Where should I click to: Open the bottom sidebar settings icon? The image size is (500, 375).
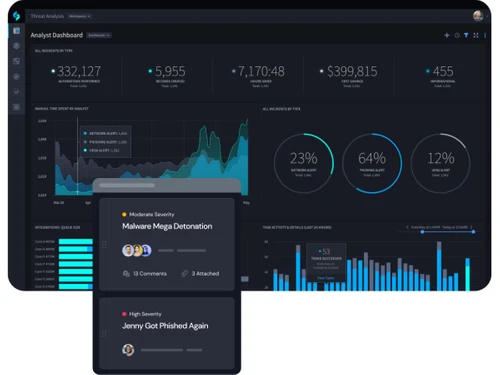pos(16,107)
